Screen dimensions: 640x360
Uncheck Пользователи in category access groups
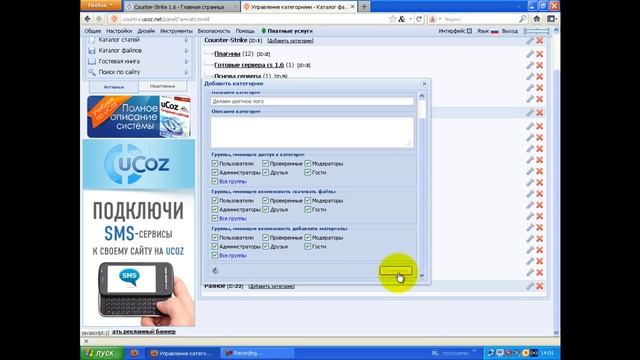click(215, 164)
